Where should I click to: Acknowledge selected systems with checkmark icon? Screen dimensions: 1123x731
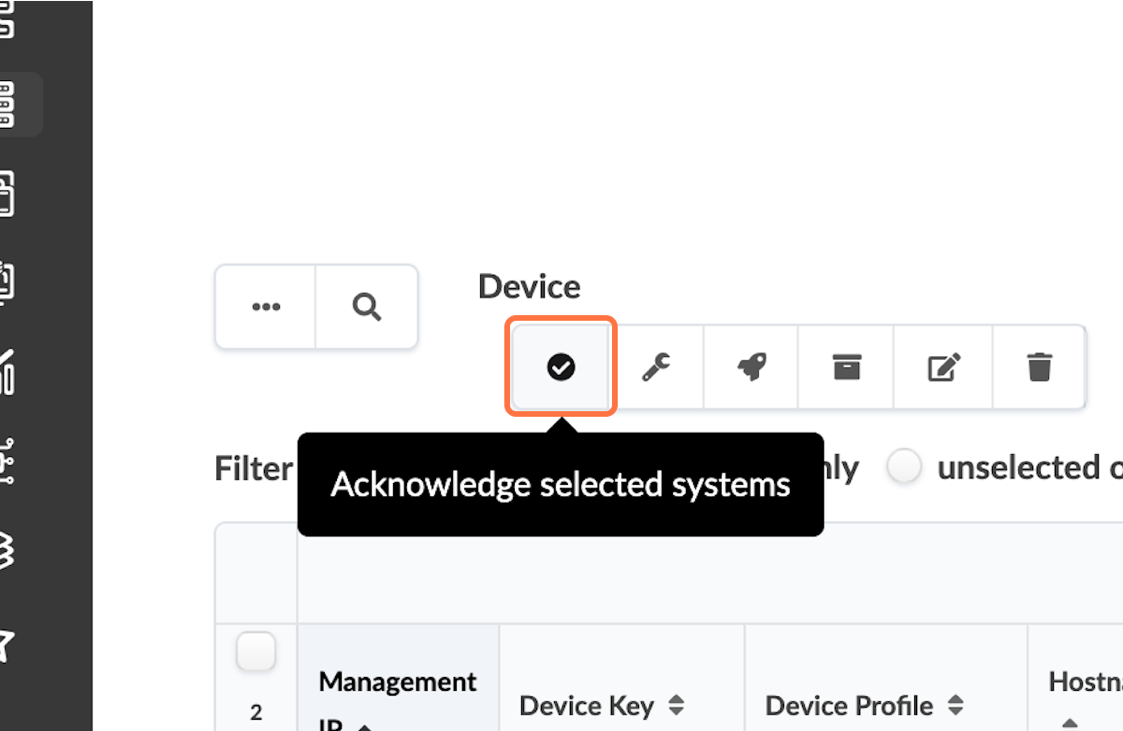pos(561,367)
